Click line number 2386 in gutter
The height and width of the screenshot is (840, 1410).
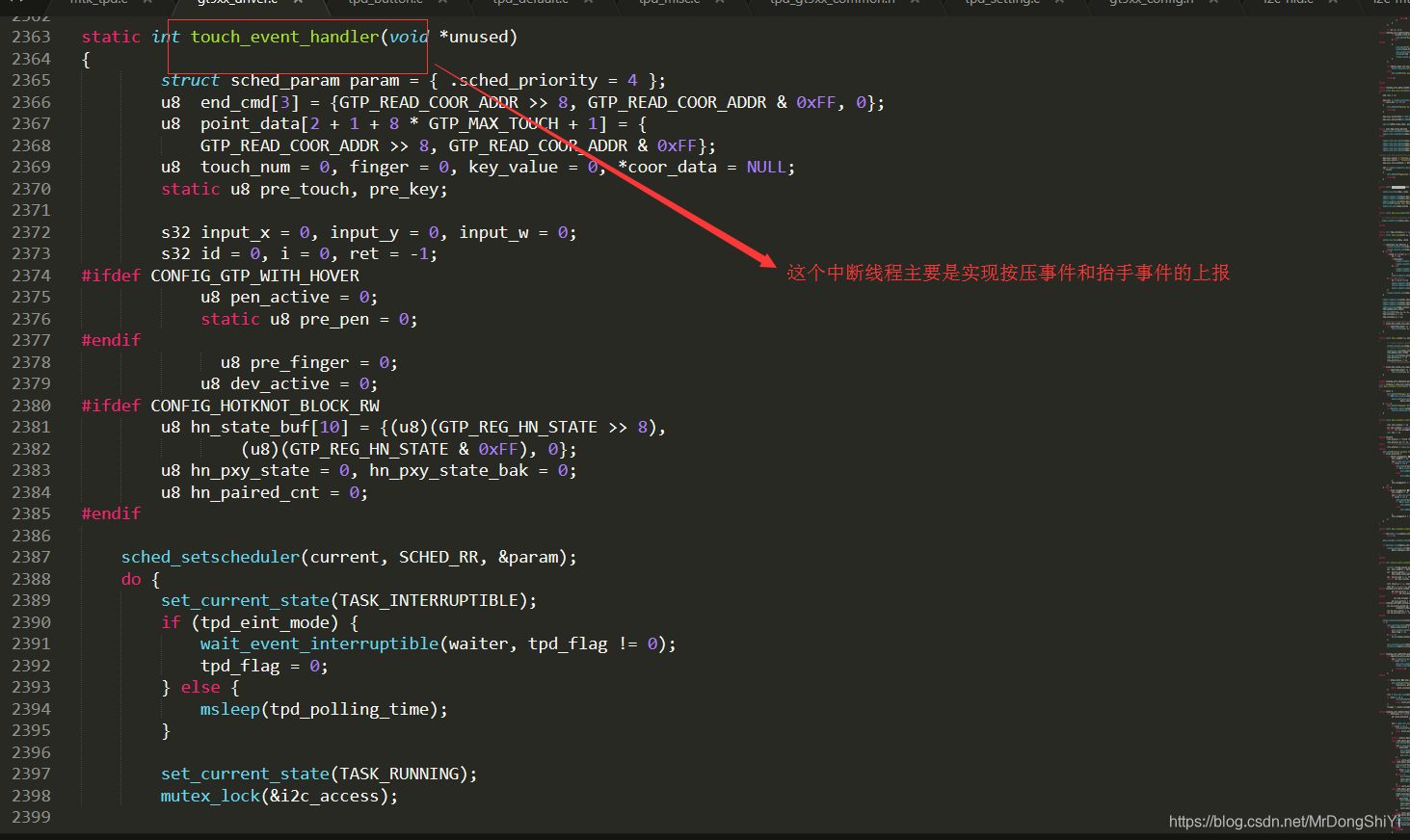[31, 536]
